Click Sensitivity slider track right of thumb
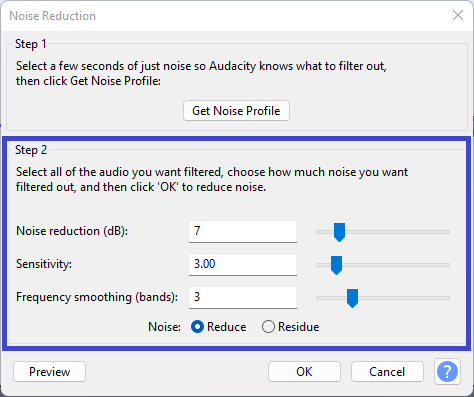Image resolution: width=474 pixels, height=397 pixels. 396,265
